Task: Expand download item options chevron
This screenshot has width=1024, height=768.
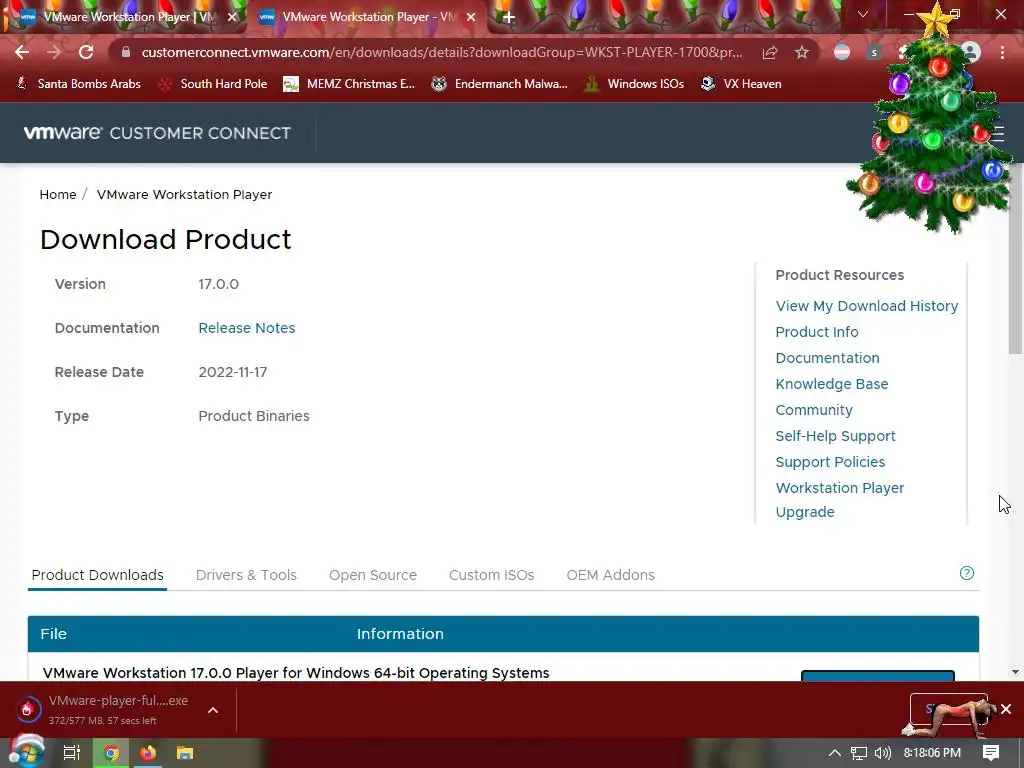Action: tap(213, 710)
